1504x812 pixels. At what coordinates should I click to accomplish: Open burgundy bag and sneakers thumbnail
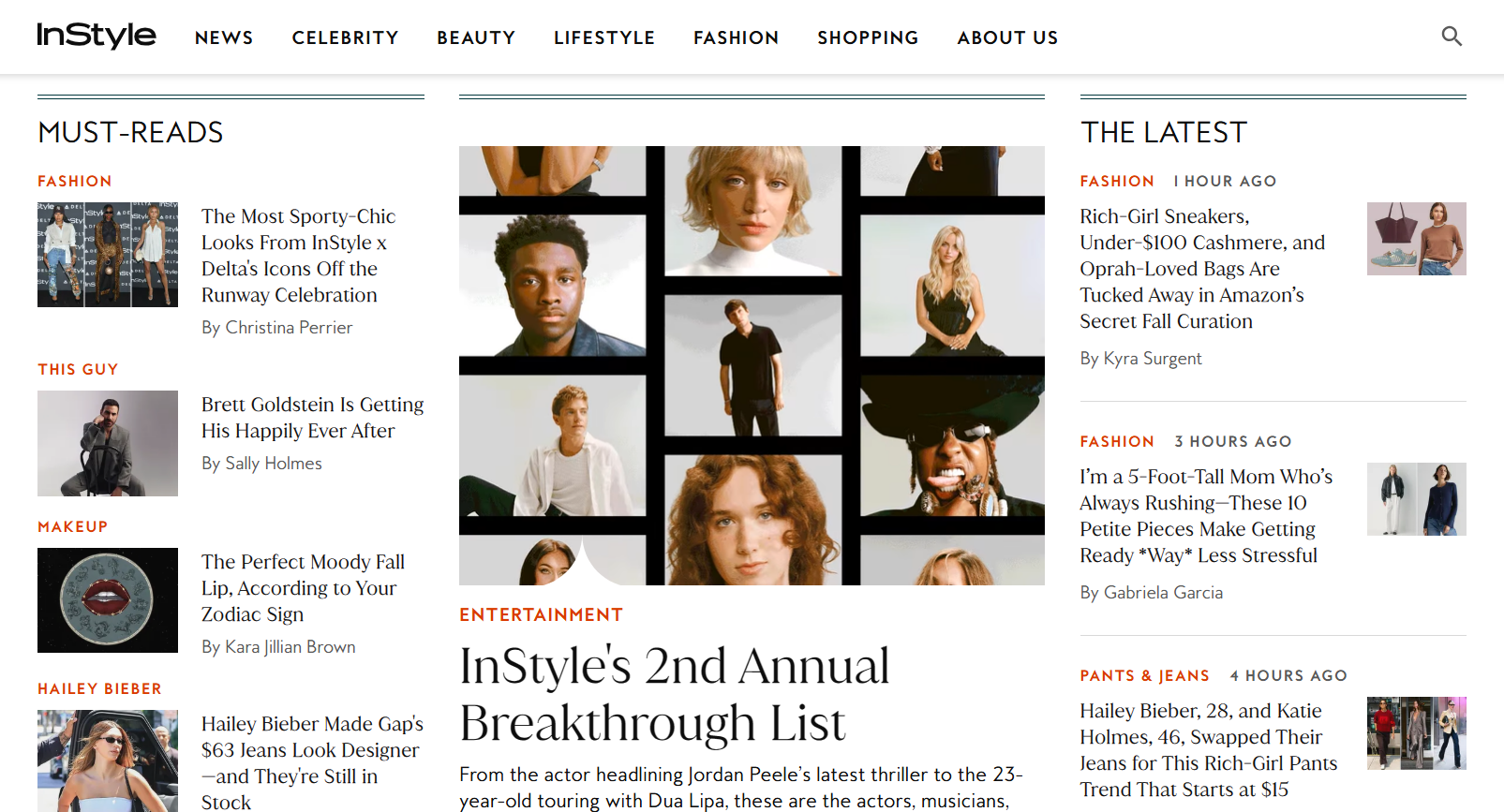coord(1416,239)
